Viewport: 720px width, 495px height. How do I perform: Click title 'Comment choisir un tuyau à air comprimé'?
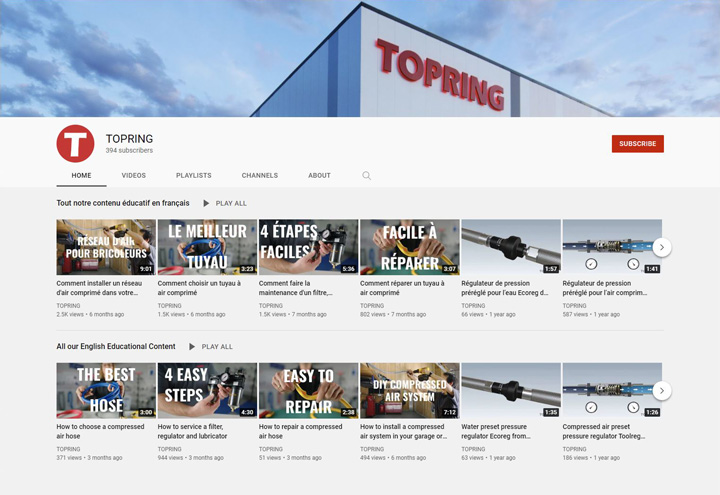(x=199, y=288)
